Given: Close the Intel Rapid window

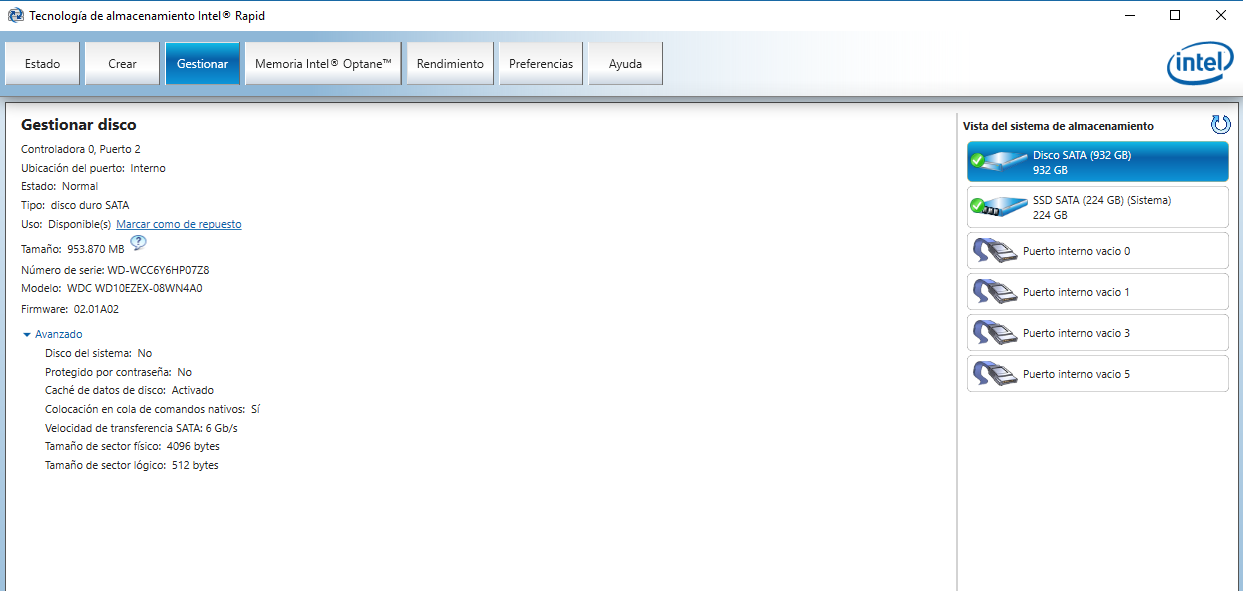Looking at the screenshot, I should click(x=1221, y=16).
